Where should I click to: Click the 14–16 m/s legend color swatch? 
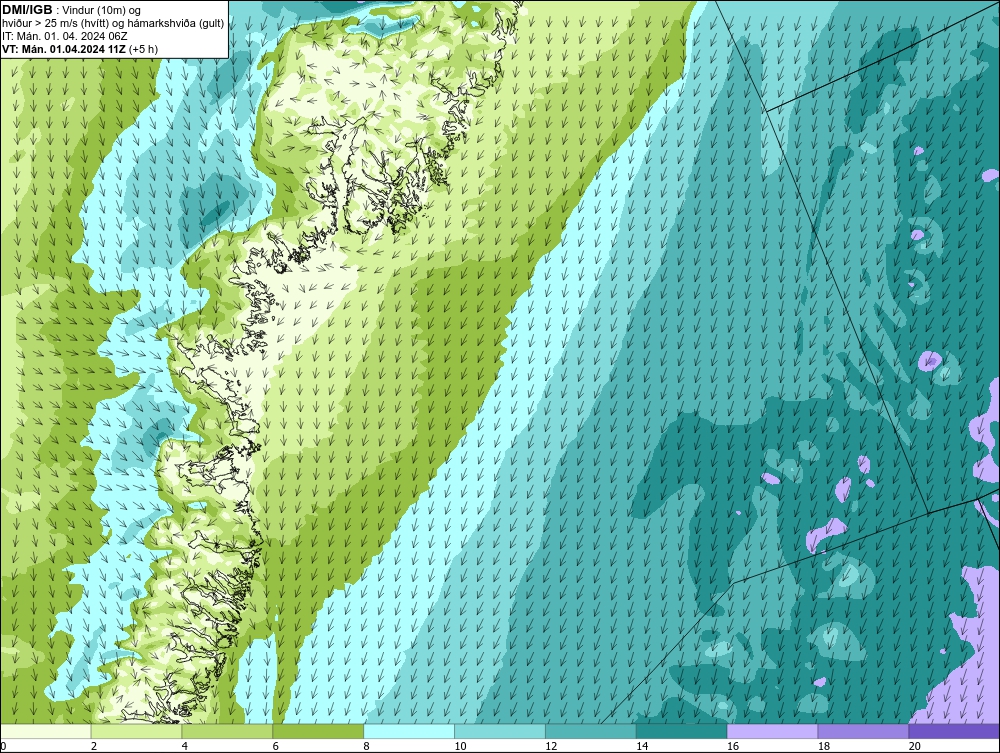(x=682, y=731)
